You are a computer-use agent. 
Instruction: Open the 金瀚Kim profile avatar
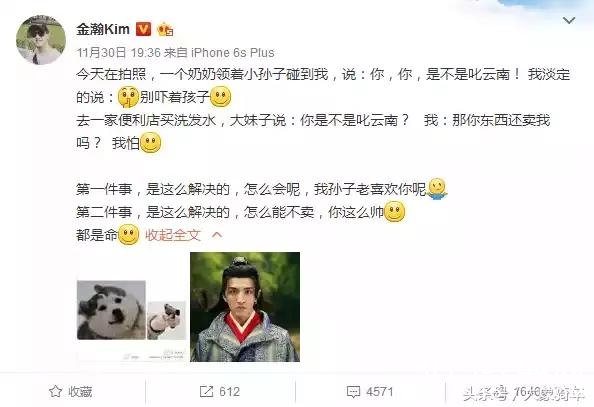click(x=41, y=40)
